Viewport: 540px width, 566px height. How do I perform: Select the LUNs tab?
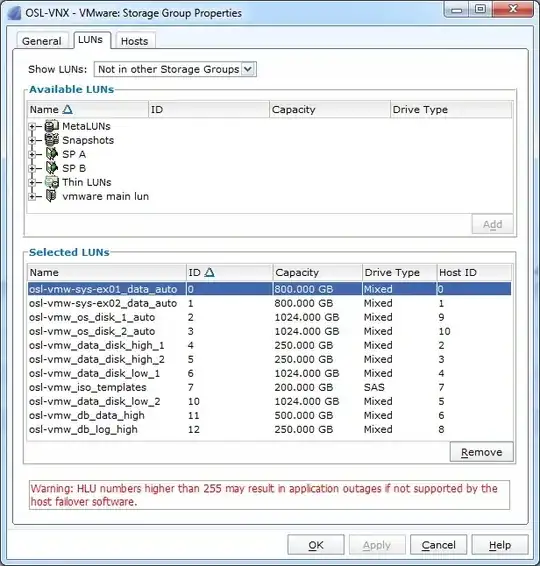point(91,40)
